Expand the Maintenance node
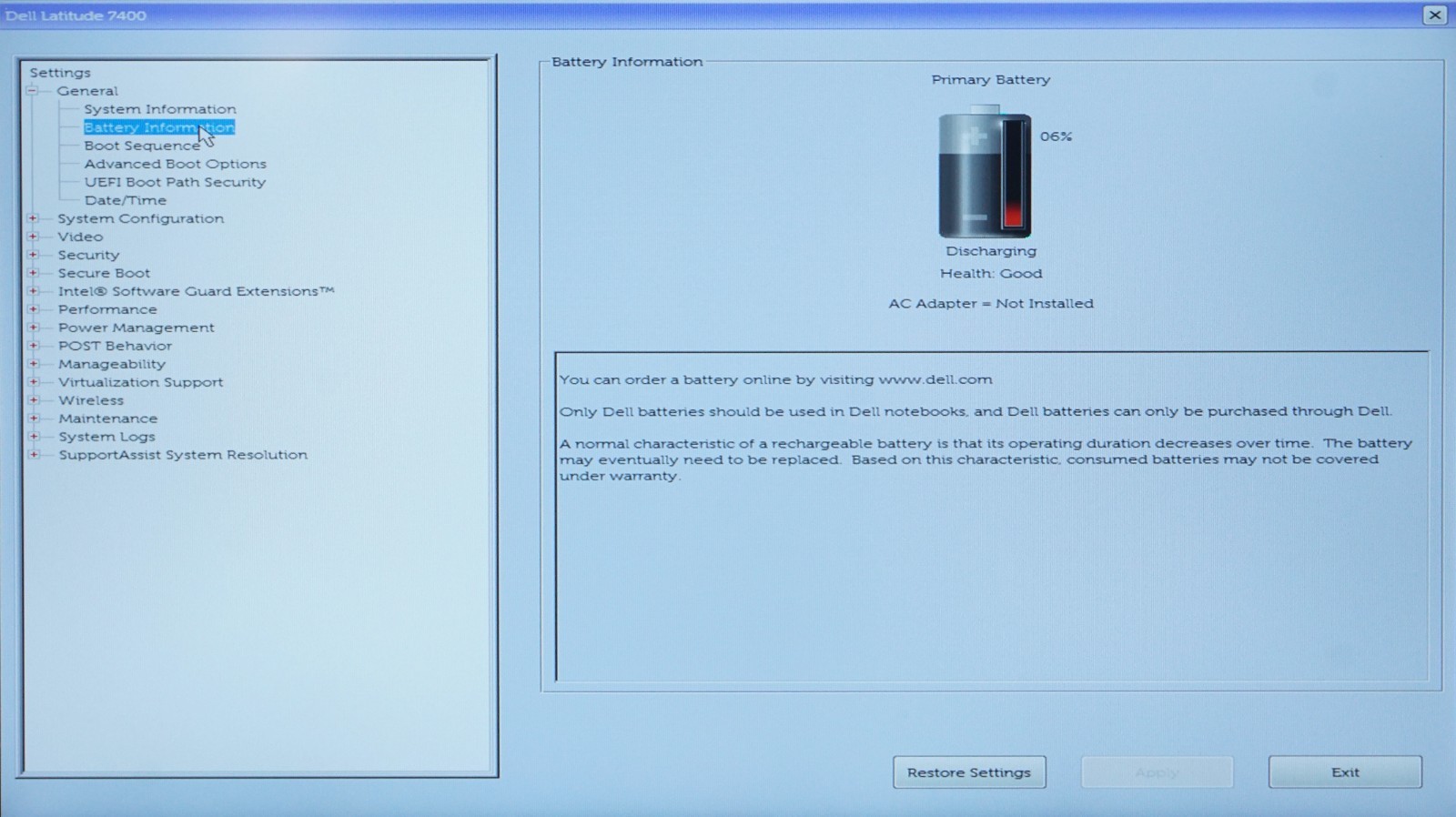 34,419
